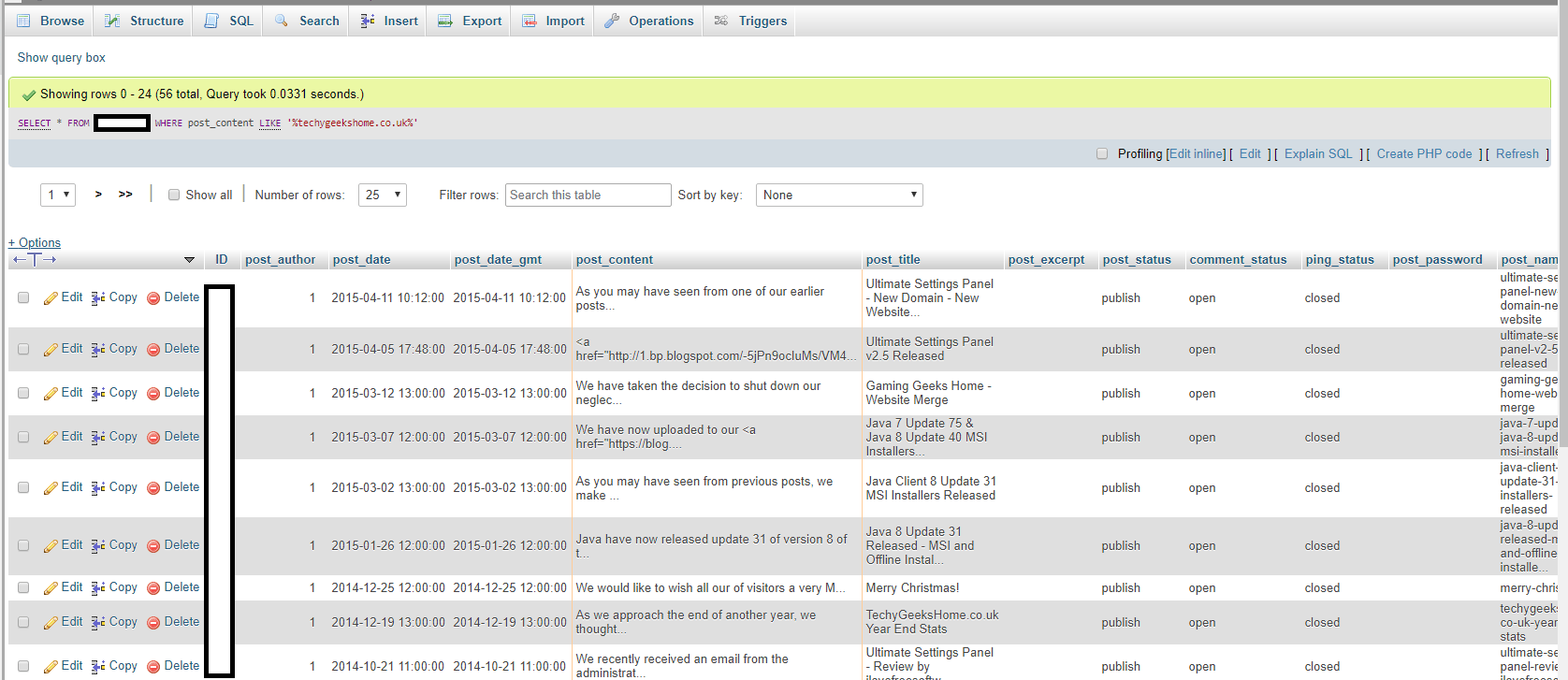Expand the + Options link

[x=35, y=243]
